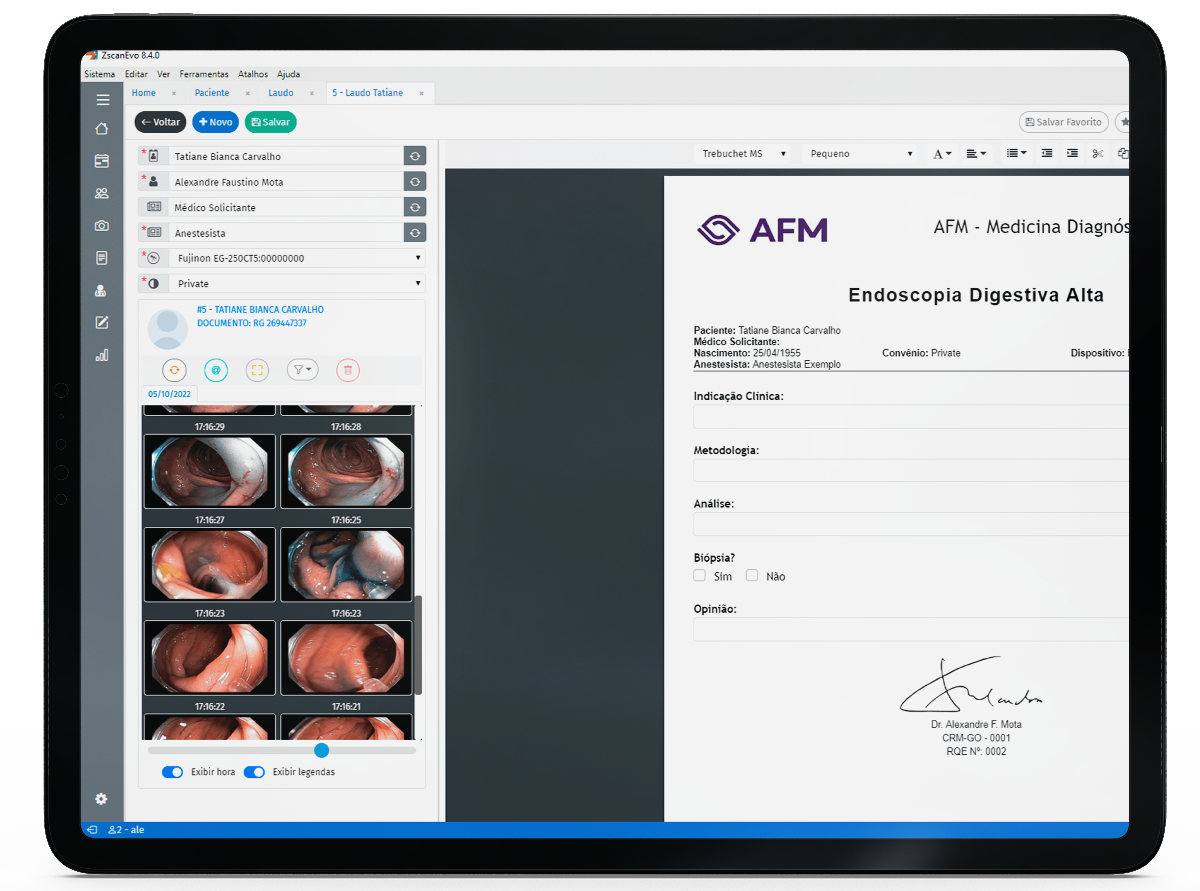The image size is (1200, 891).
Task: Toggle the Exibir hora switch
Action: click(173, 772)
